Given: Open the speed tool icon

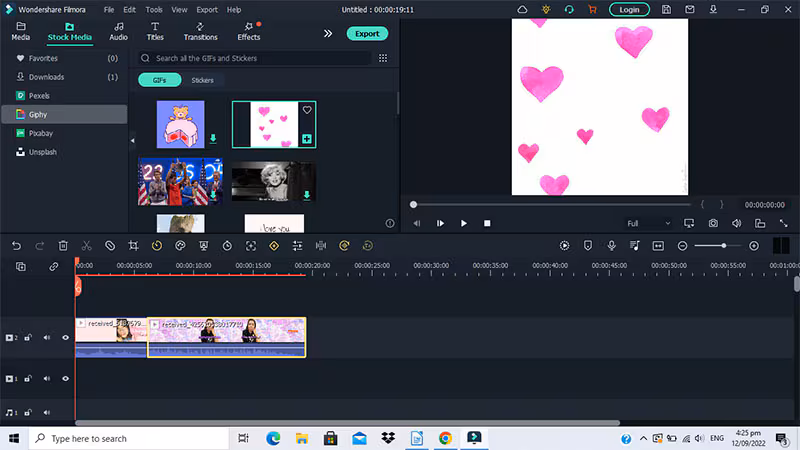Looking at the screenshot, I should coord(157,246).
